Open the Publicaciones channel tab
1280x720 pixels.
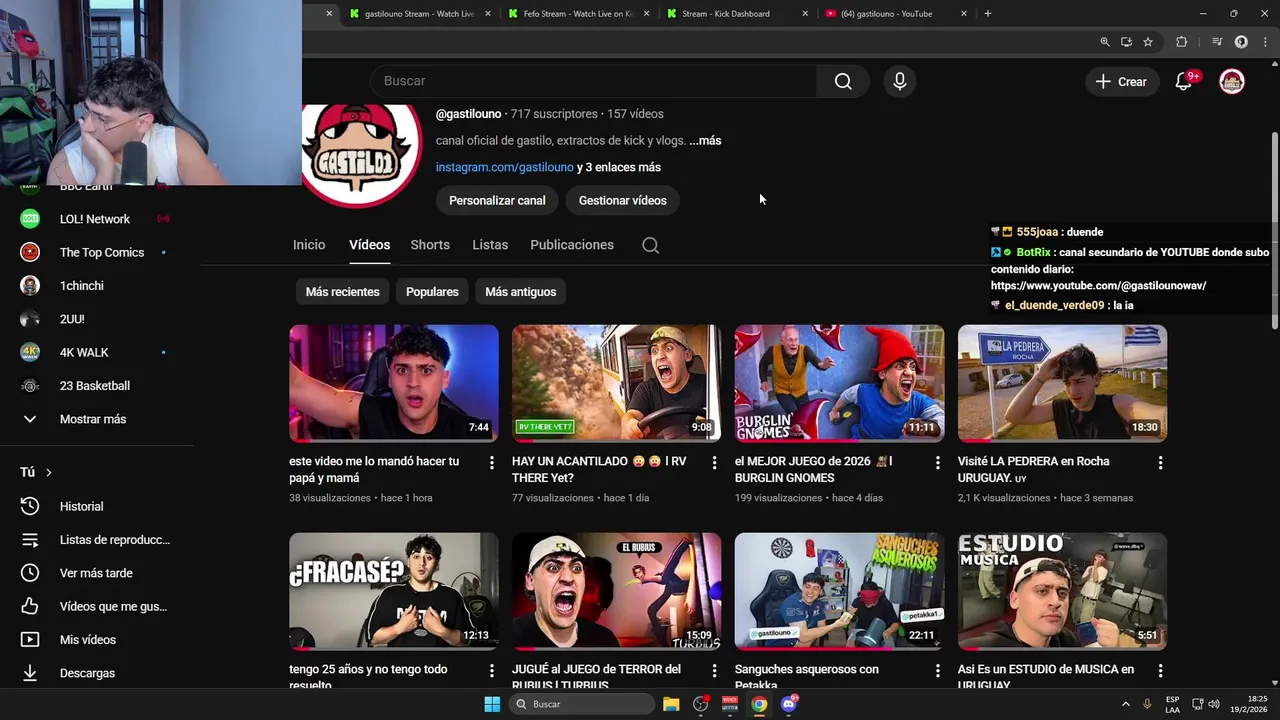pos(572,245)
